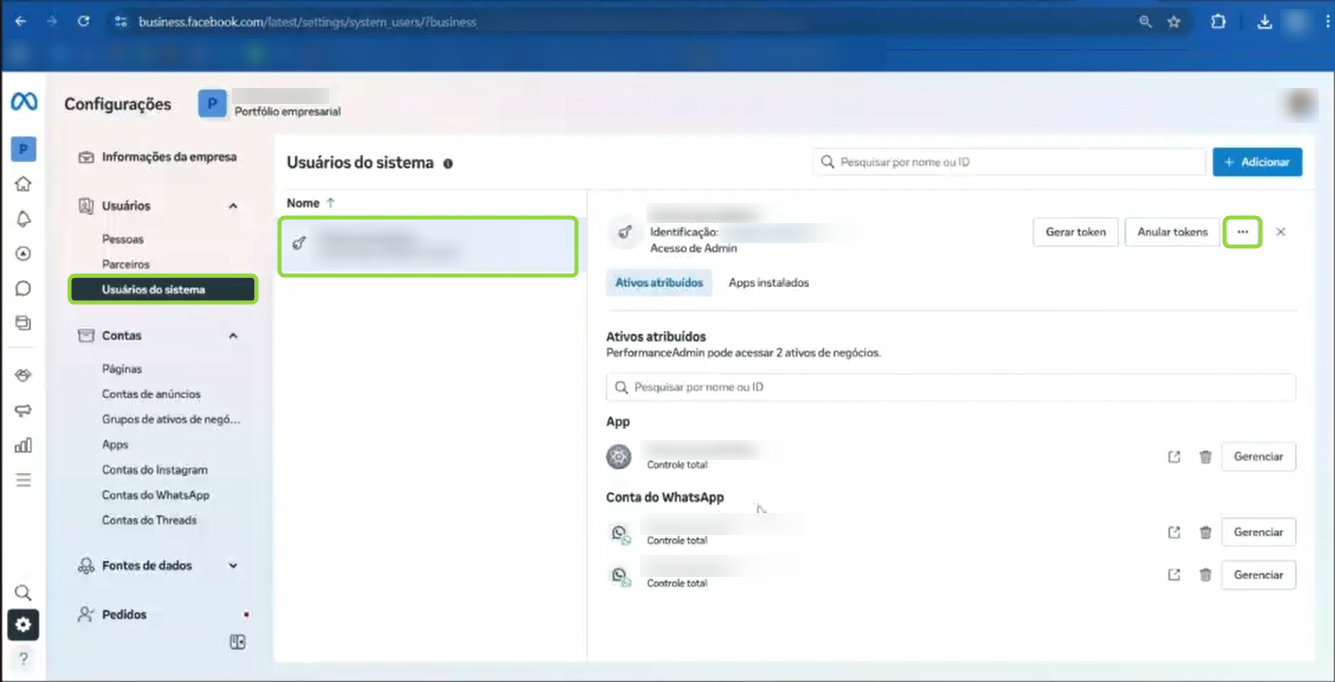
Task: Collapse the Usuários section
Action: [x=233, y=206]
